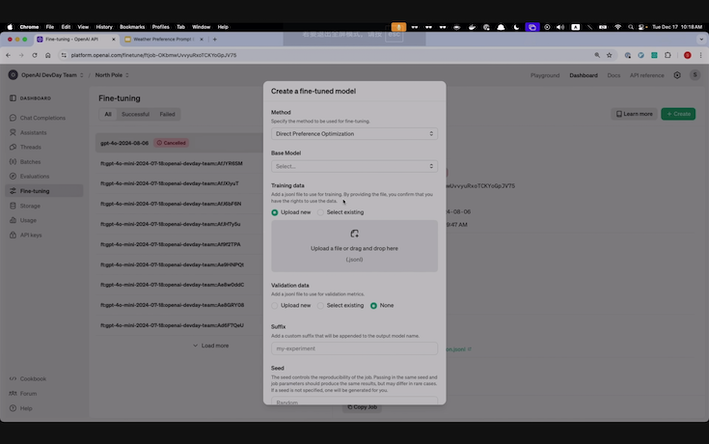Open Cookbook link in sidebar
The height and width of the screenshot is (444, 709).
[x=33, y=378]
